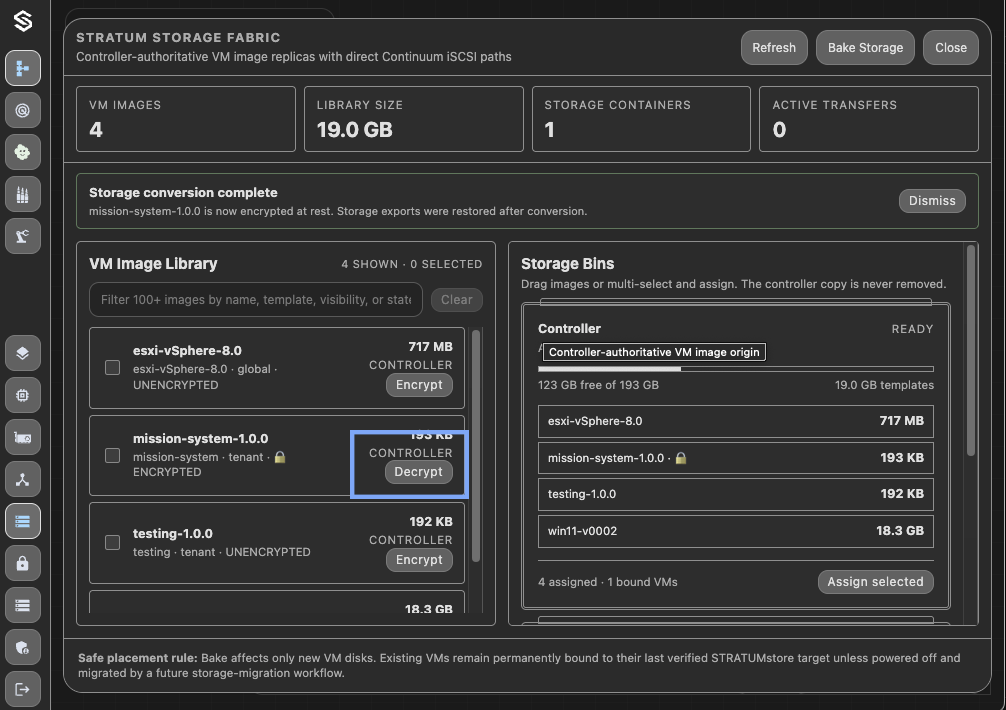Click '4 assigned · 1 bound VMs' text
1006x710 pixels.
coord(608,582)
